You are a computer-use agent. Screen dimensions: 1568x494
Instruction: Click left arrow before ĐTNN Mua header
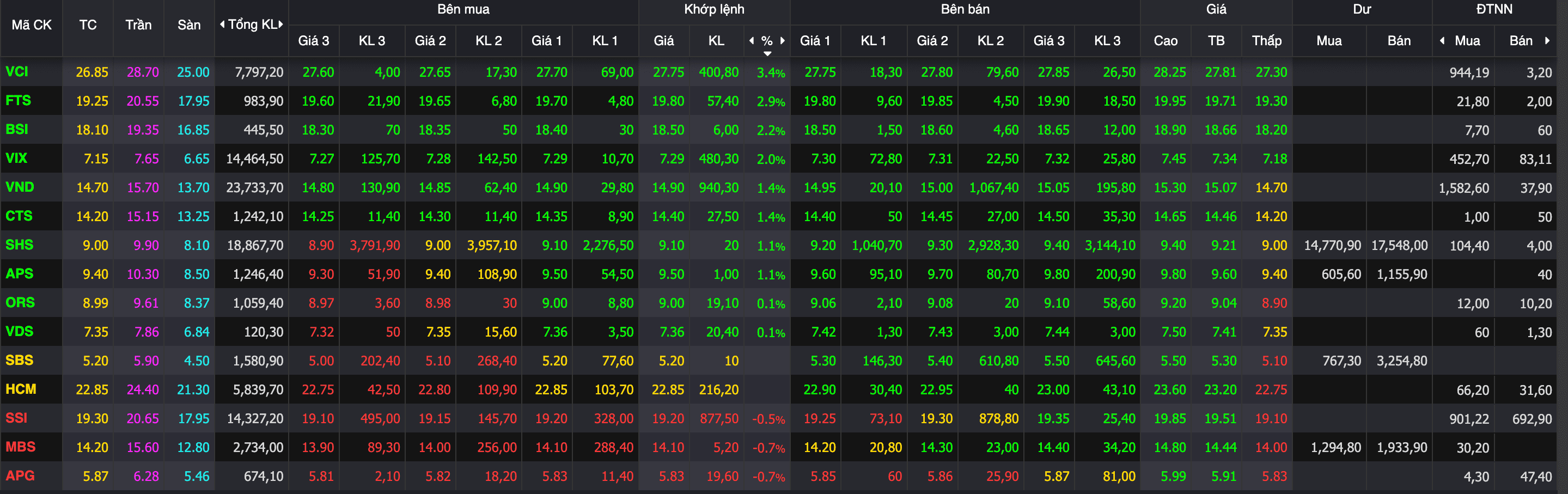(1442, 41)
